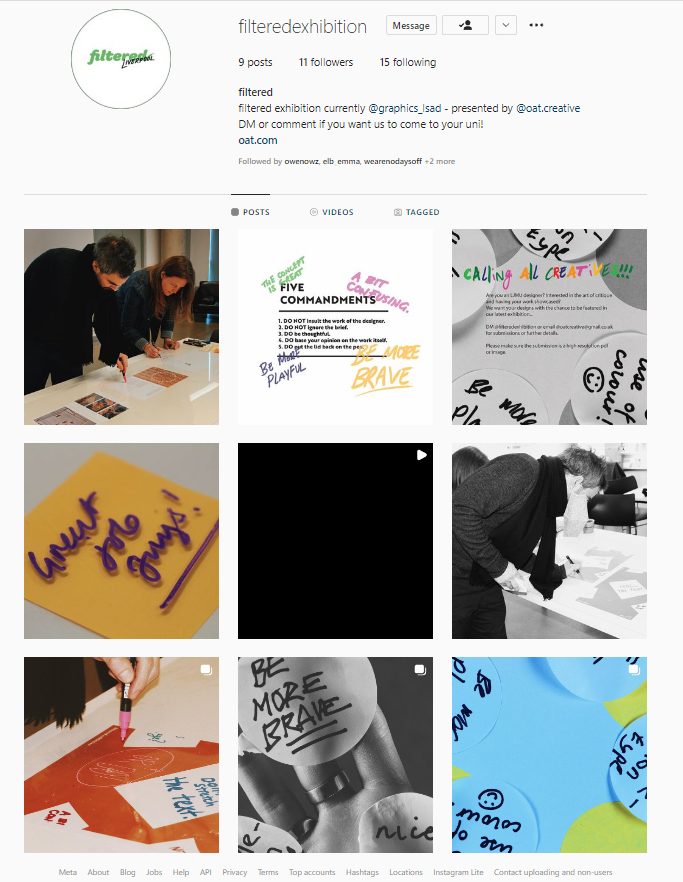The height and width of the screenshot is (882, 683).
Task: Click the Message button
Action: [411, 25]
